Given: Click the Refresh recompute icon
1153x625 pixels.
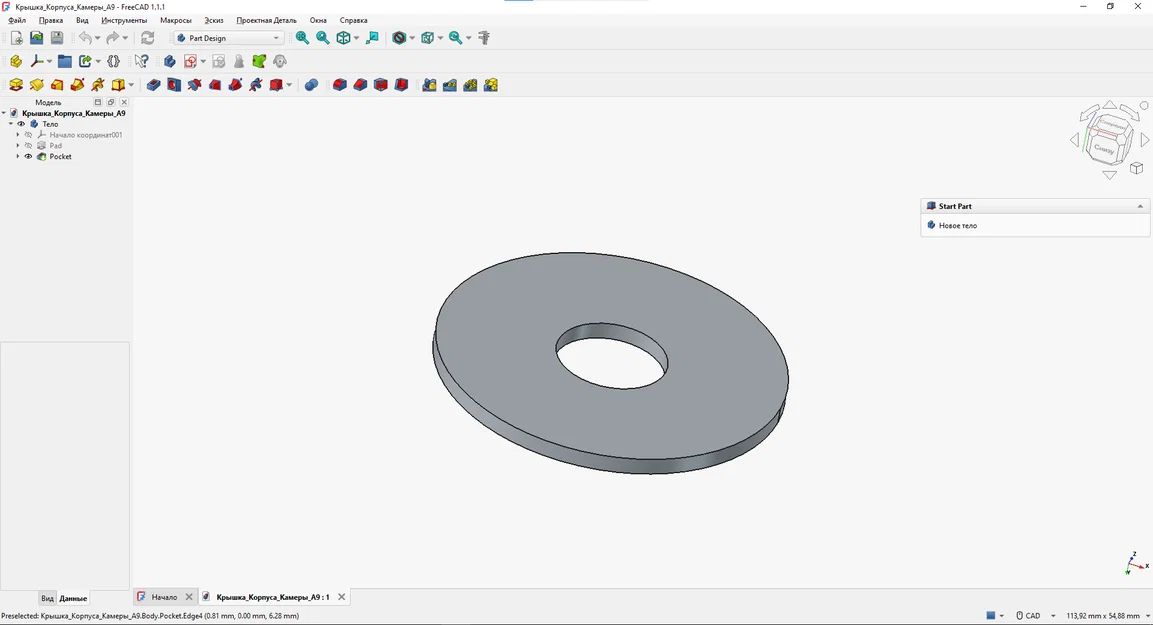Looking at the screenshot, I should [x=148, y=38].
